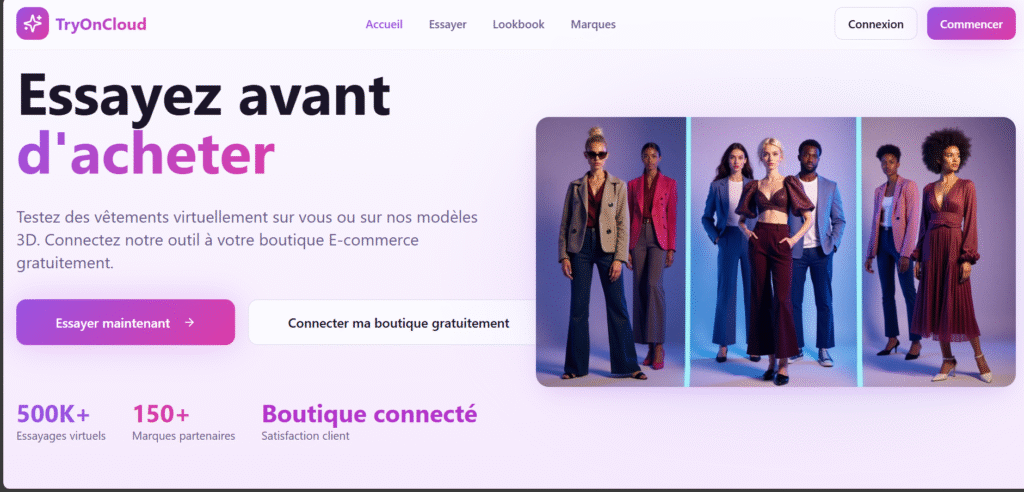Click the arrow icon in Essayer maintenant
This screenshot has height=492, width=1024.
pos(189,323)
